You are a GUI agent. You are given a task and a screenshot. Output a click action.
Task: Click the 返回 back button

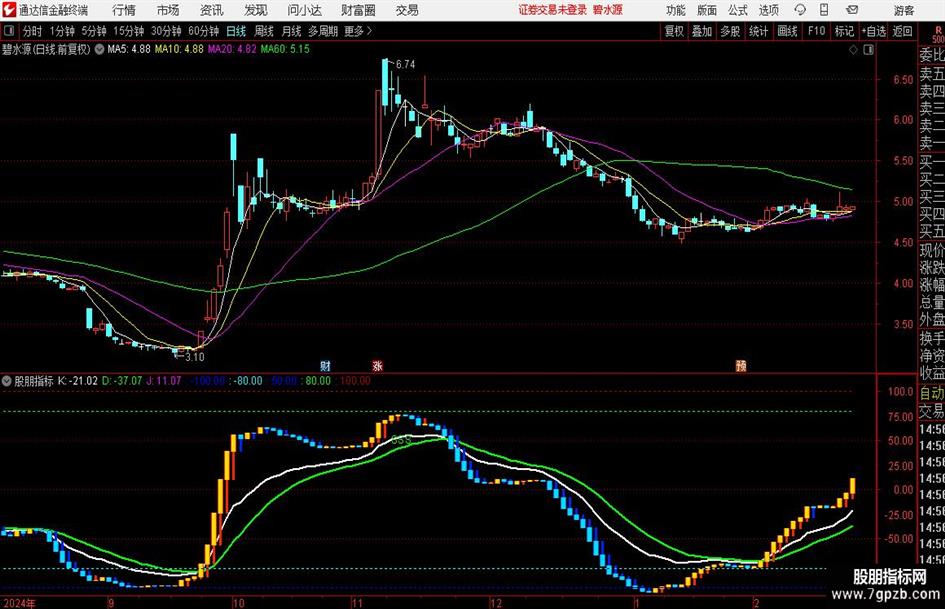point(902,31)
